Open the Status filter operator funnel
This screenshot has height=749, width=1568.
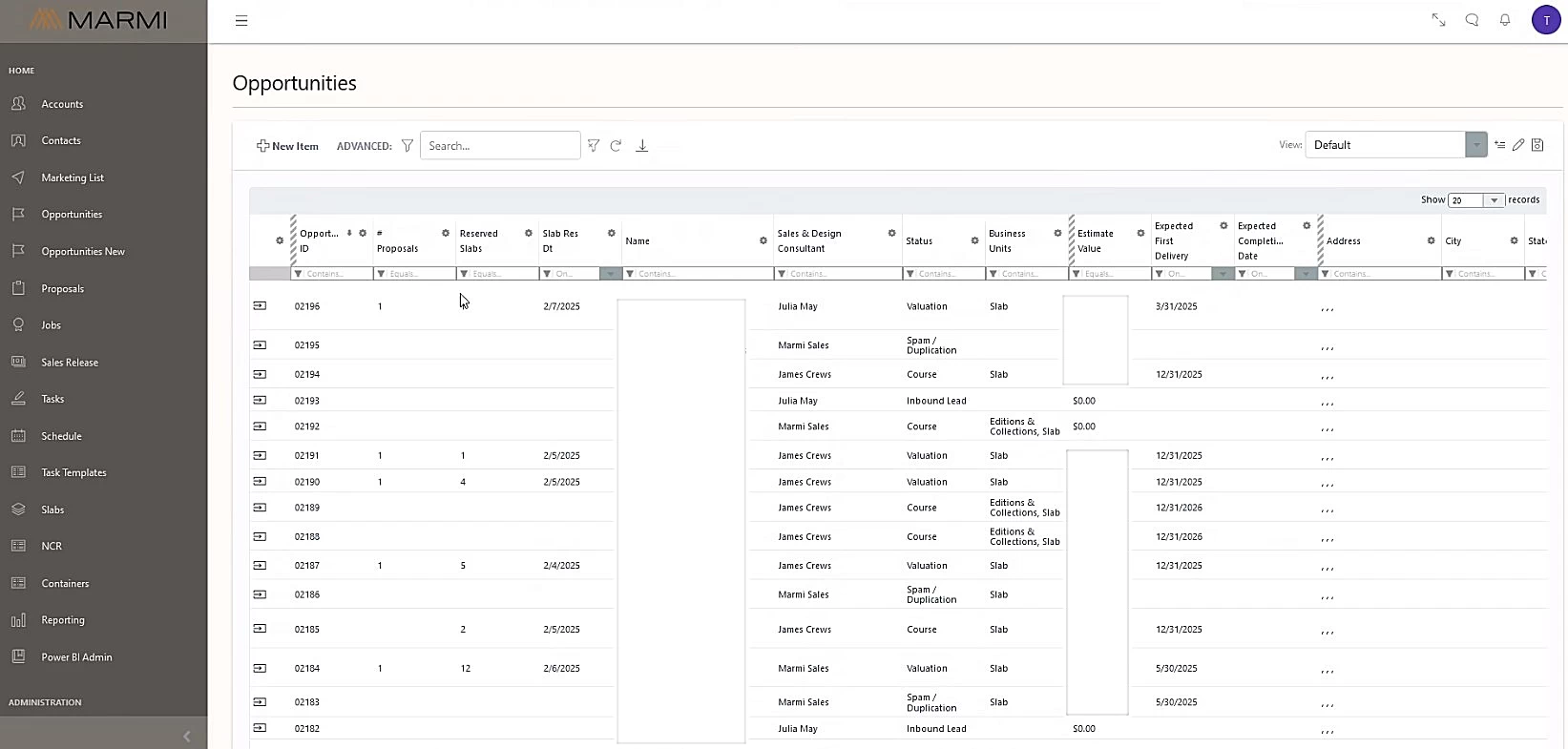910,274
